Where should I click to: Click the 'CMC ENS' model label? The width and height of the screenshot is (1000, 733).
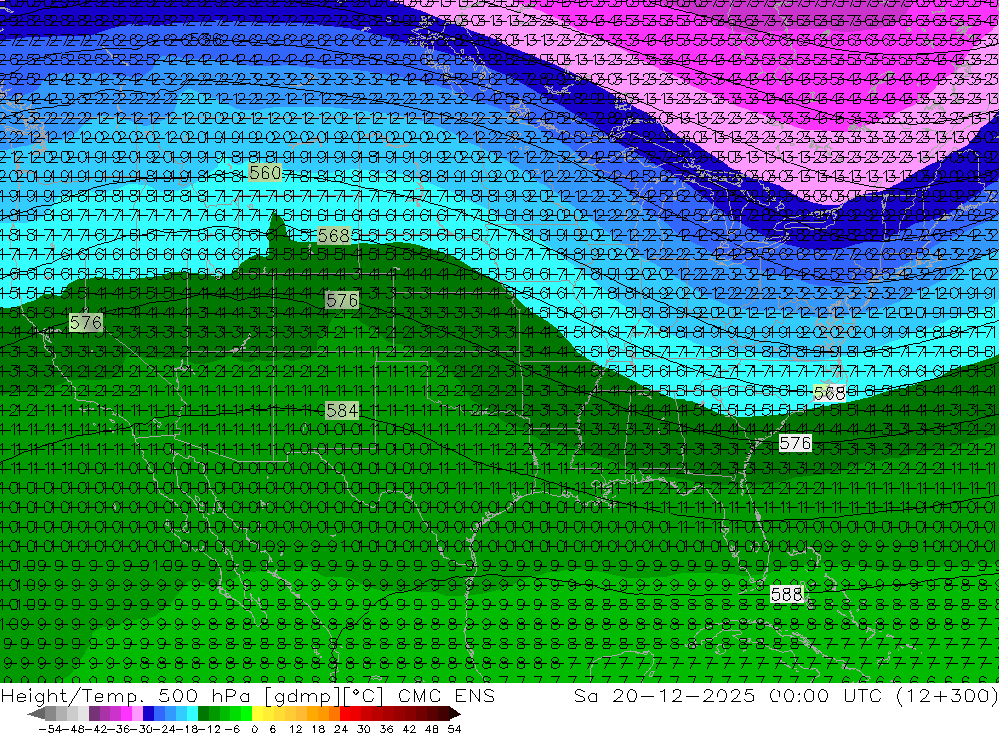[x=446, y=695]
